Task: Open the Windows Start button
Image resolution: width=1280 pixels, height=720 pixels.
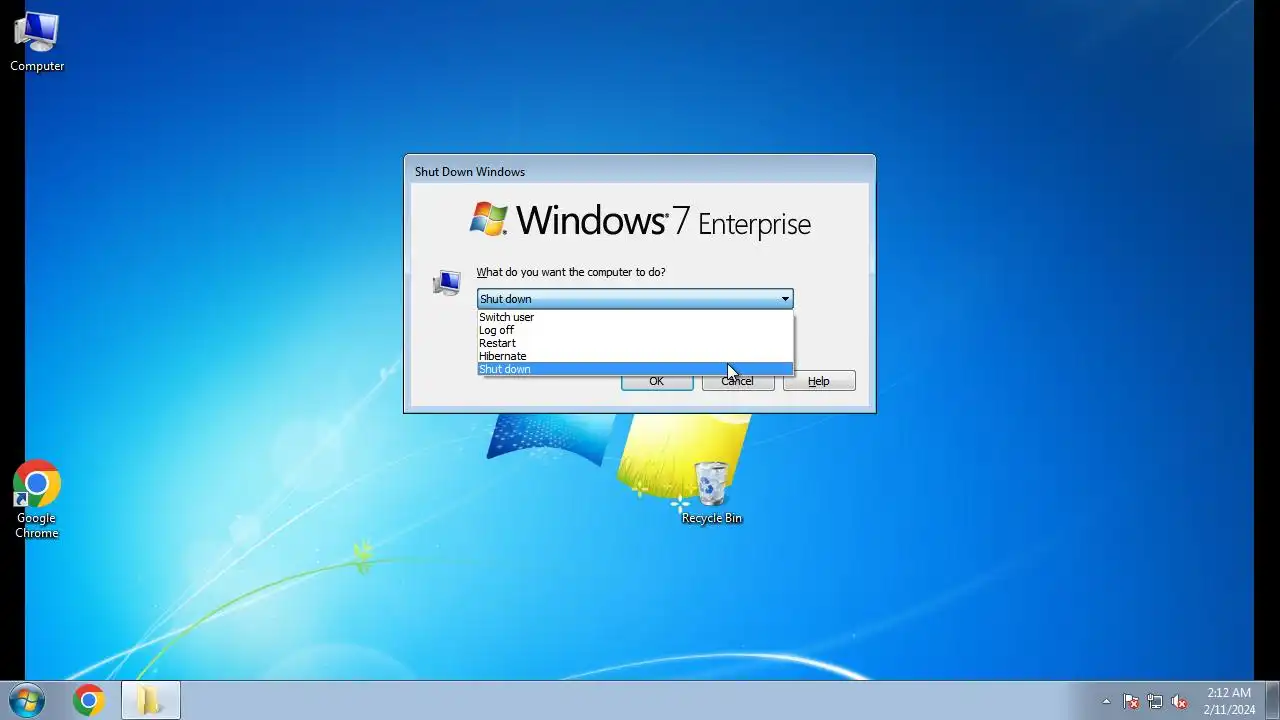Action: [27, 700]
